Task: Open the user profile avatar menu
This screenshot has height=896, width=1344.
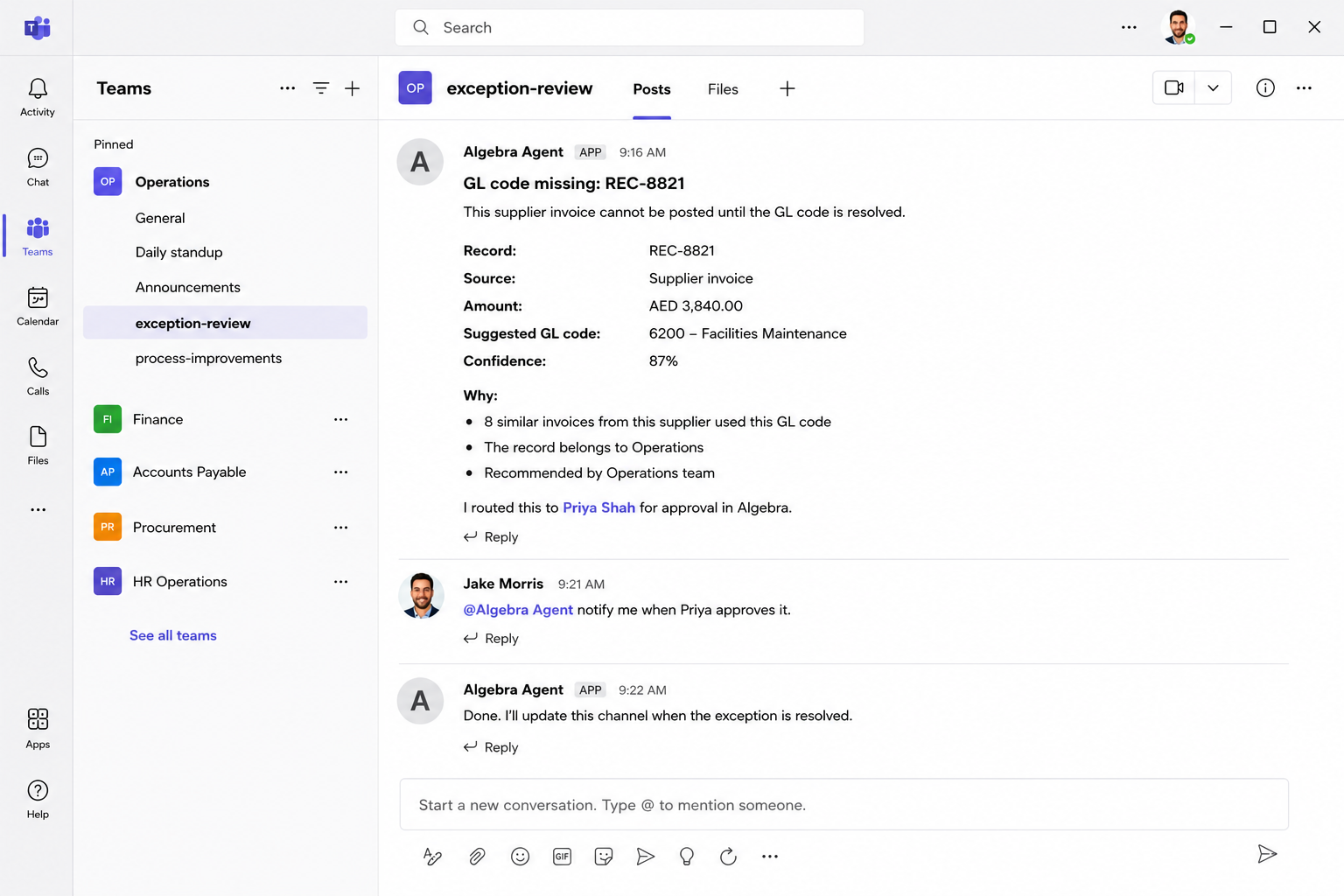Action: (x=1178, y=27)
